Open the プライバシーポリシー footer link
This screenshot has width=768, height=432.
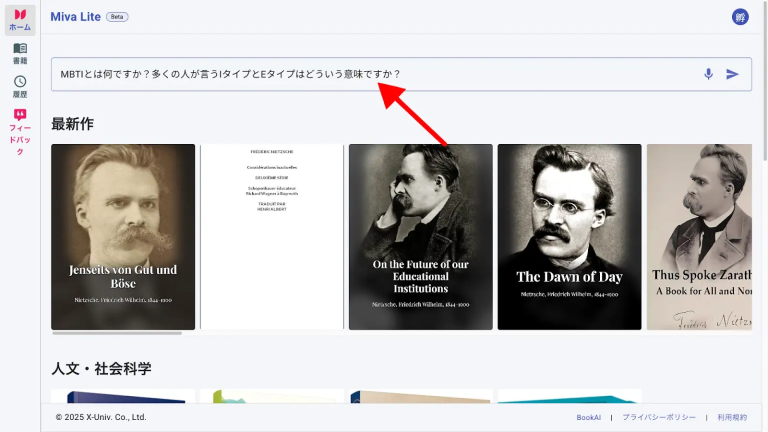tap(657, 417)
